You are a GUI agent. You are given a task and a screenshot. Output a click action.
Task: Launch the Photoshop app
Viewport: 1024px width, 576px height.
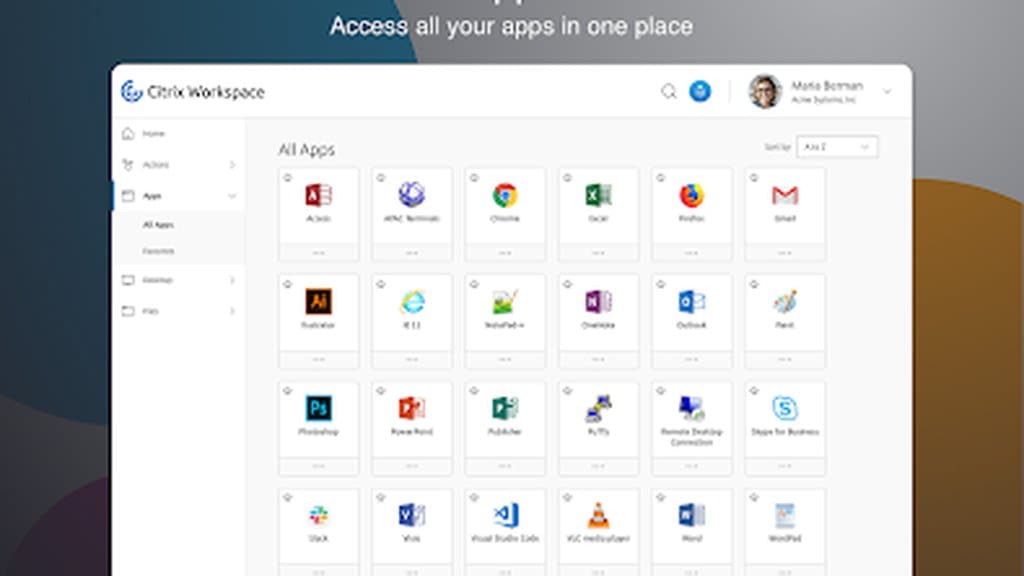click(319, 408)
